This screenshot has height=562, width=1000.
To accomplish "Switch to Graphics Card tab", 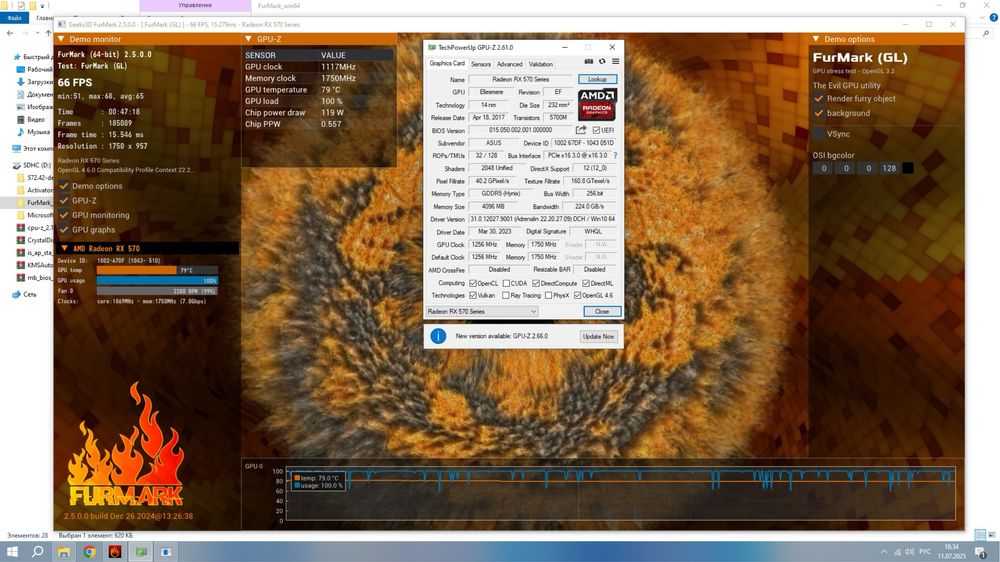I will click(447, 64).
